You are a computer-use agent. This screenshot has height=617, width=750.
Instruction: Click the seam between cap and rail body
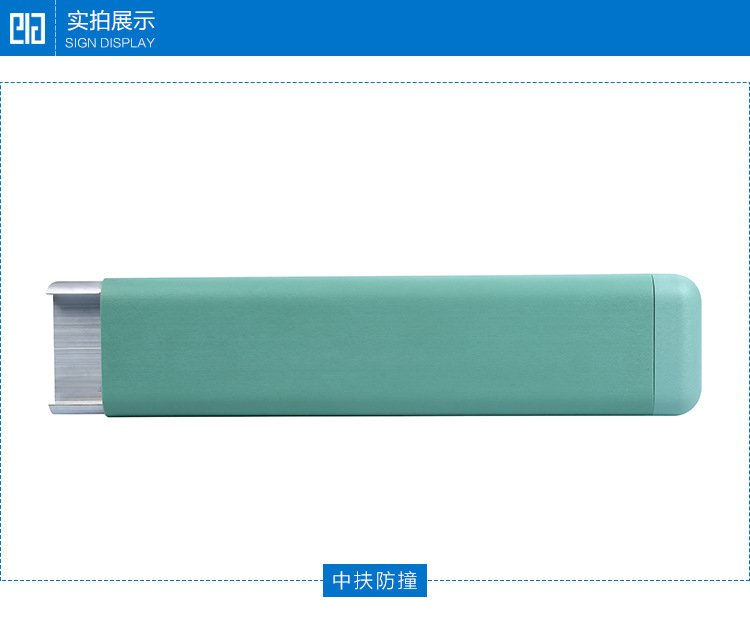coord(652,344)
